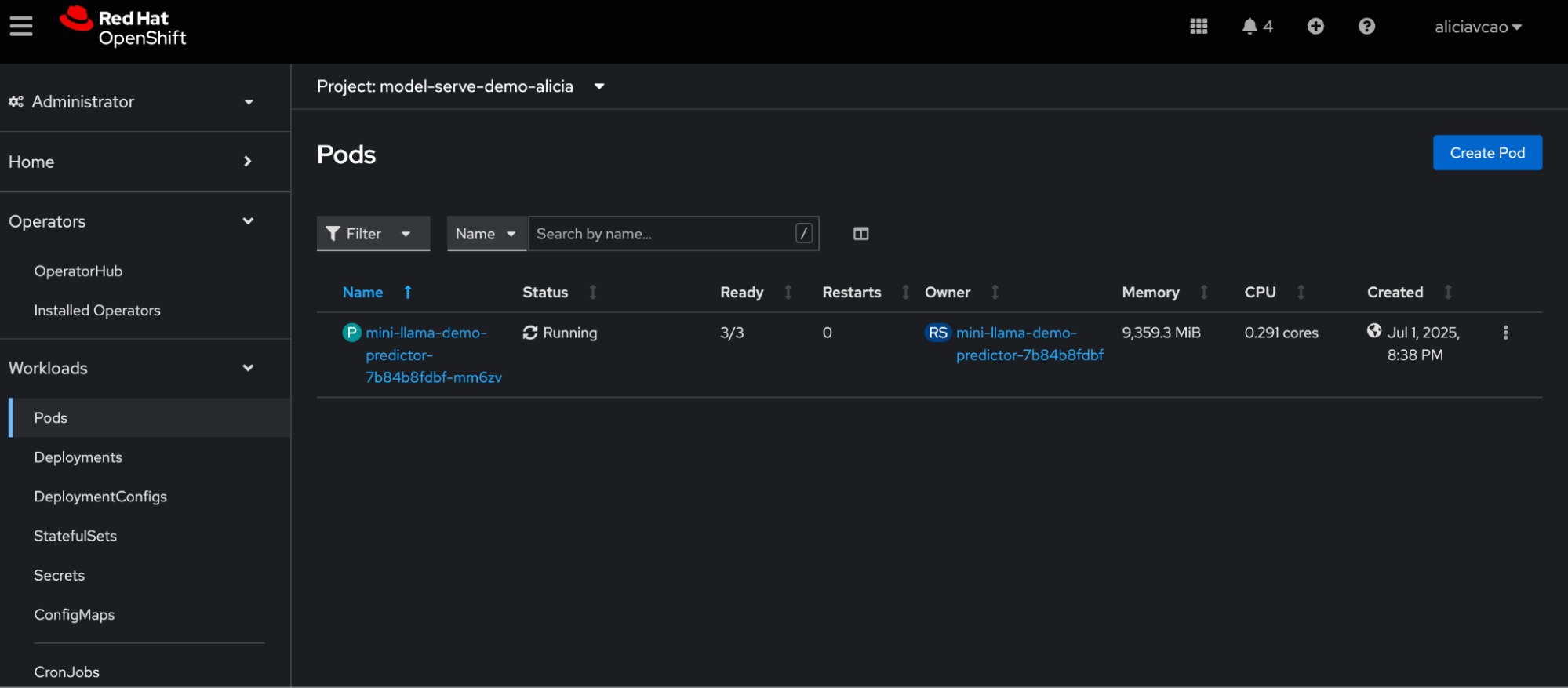Sort the table by Status column
1568x688 pixels.
(545, 293)
